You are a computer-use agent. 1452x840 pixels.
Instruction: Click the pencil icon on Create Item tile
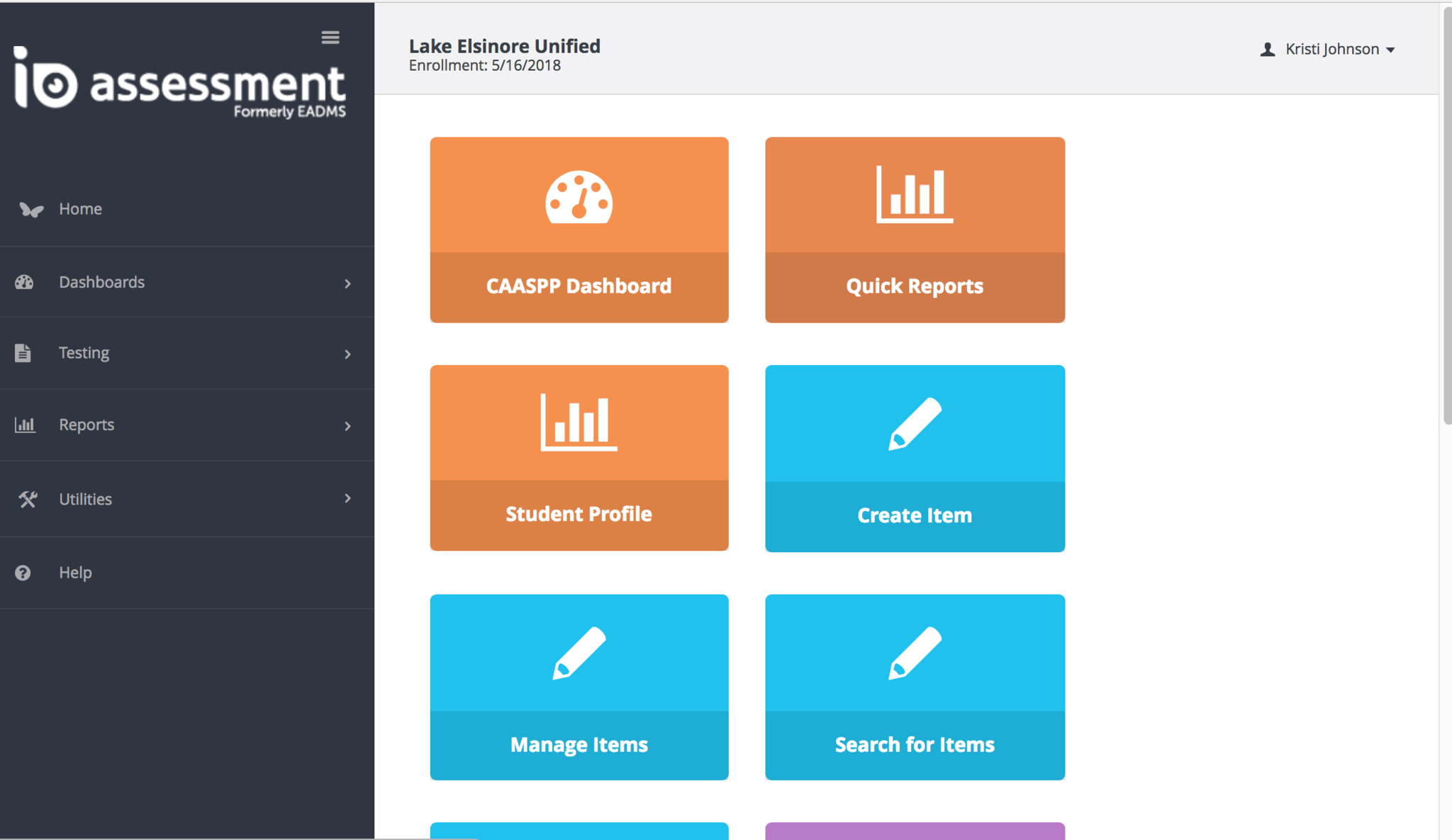915,424
